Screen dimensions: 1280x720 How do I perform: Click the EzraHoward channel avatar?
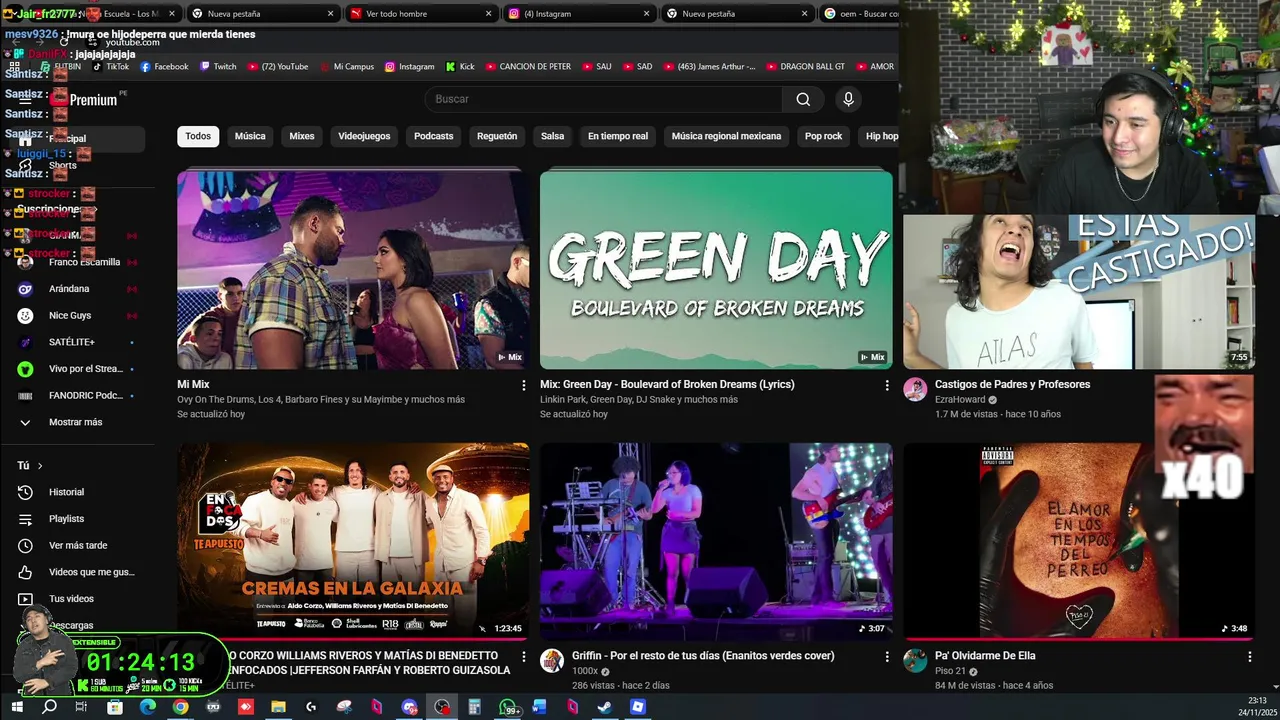point(915,390)
